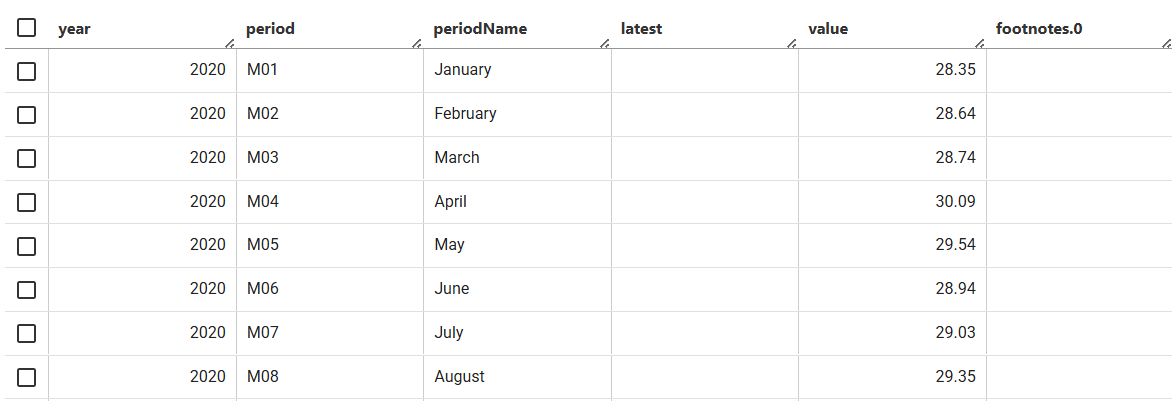Select the April row checkbox
This screenshot has width=1172, height=401.
26,202
